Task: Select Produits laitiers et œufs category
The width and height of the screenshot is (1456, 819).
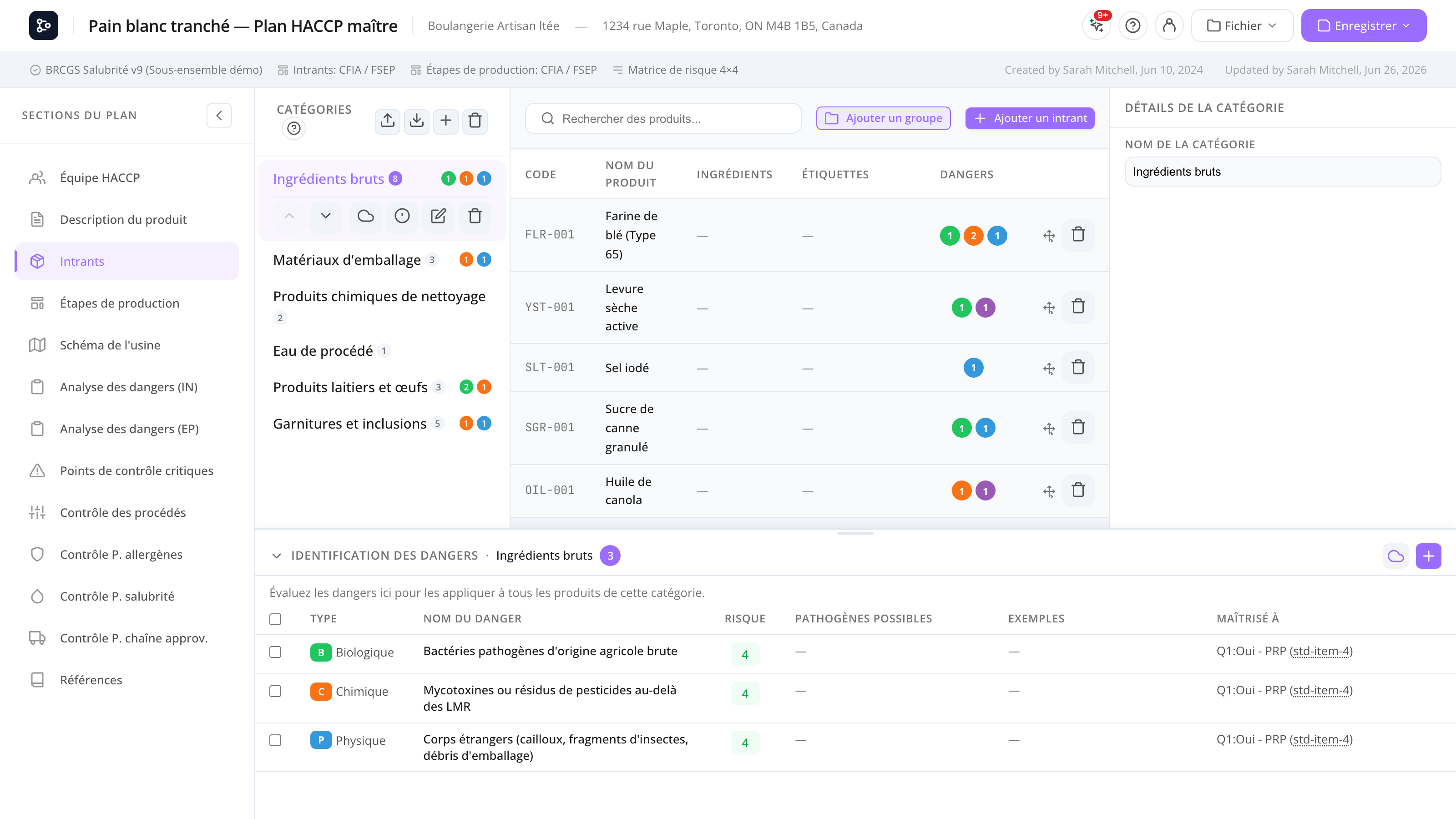Action: point(382,387)
